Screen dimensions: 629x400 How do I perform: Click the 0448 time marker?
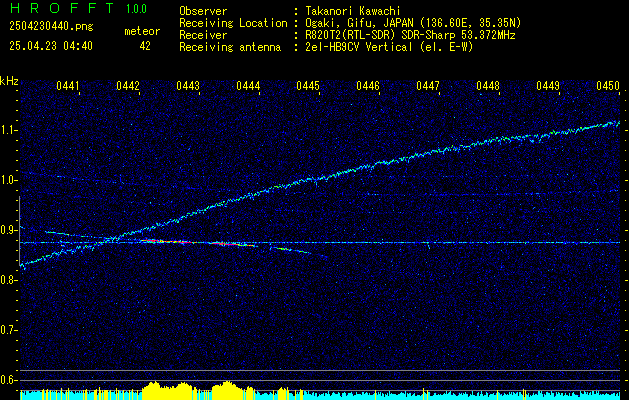[488, 86]
